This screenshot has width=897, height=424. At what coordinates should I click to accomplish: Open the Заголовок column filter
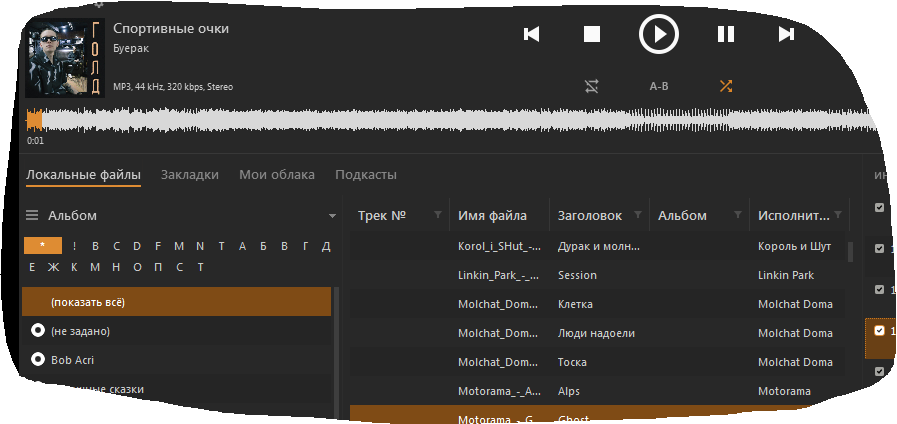point(637,216)
